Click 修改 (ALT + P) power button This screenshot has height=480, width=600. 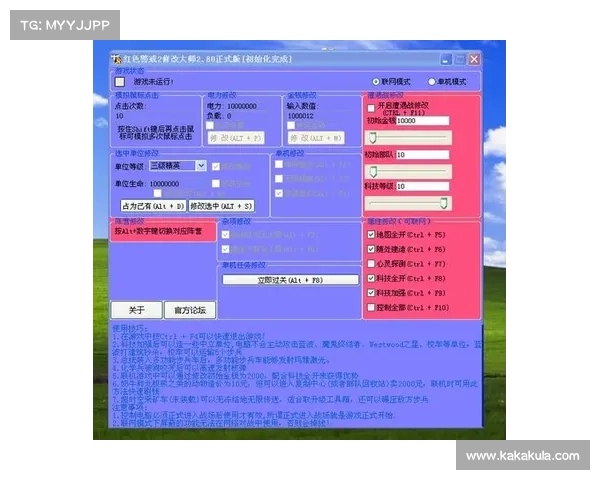pyautogui.click(x=236, y=138)
